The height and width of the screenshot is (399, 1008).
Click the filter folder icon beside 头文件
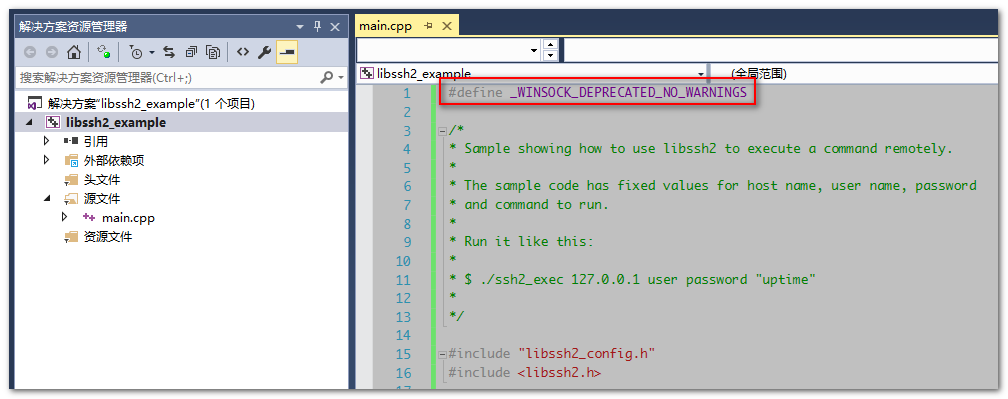[71, 179]
